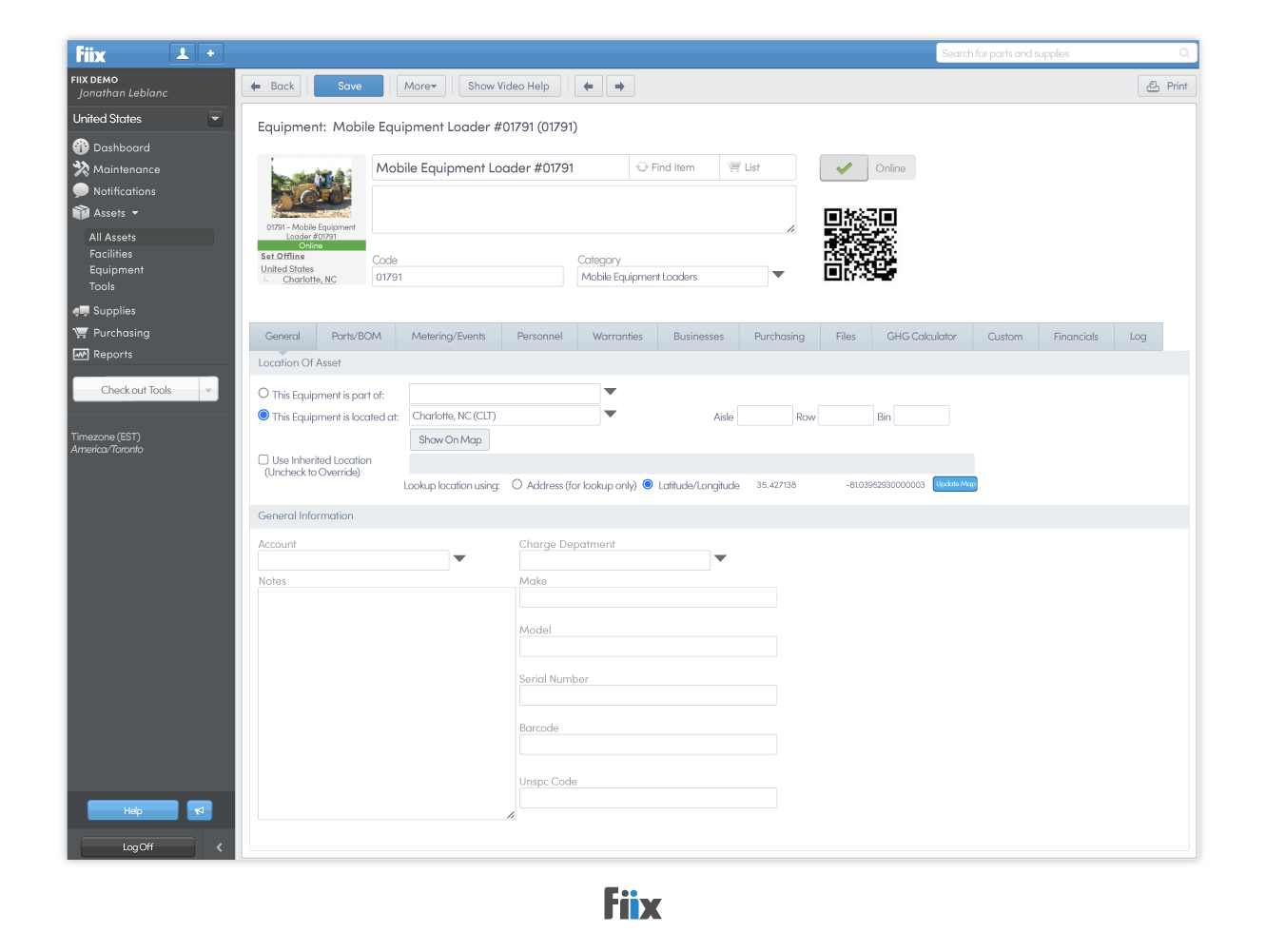The height and width of the screenshot is (952, 1266).
Task: Collapse sidebar with chevron icon
Action: click(x=219, y=847)
